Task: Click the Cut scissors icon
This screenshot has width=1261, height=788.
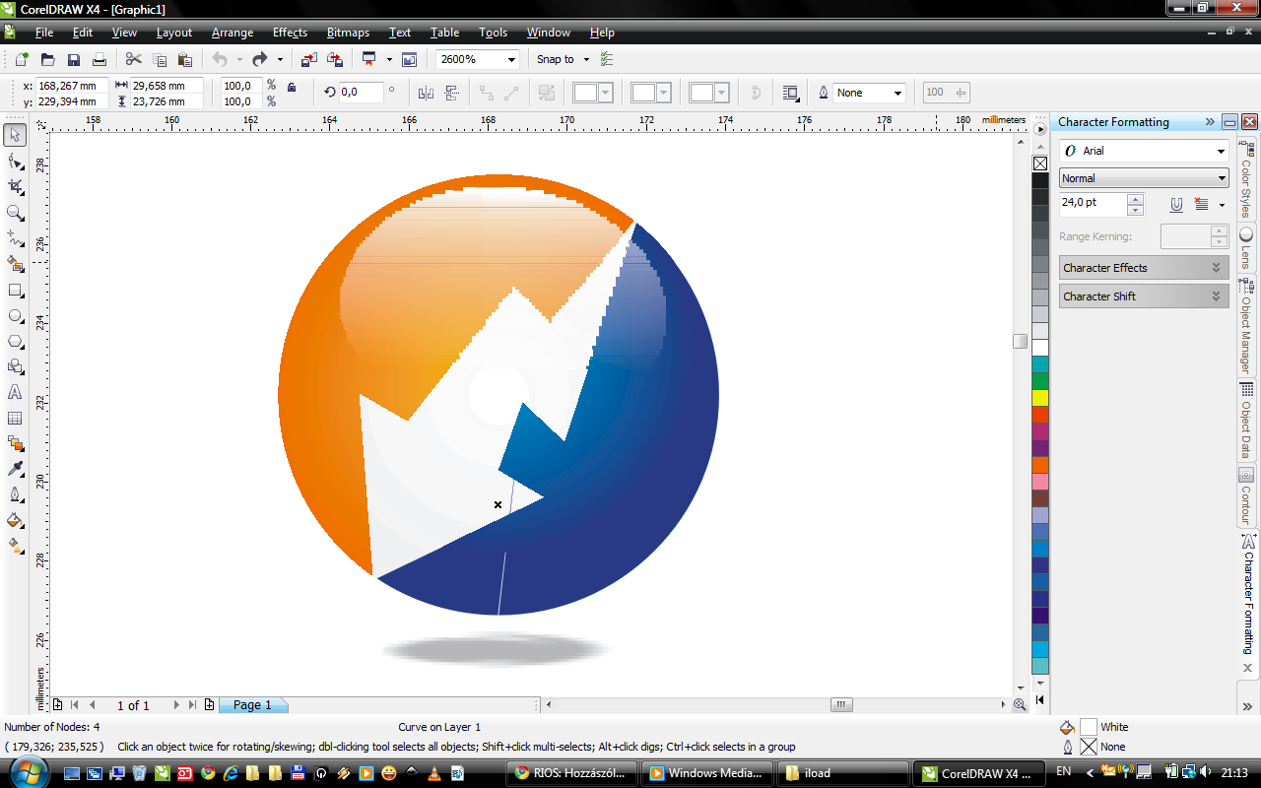Action: tap(133, 60)
